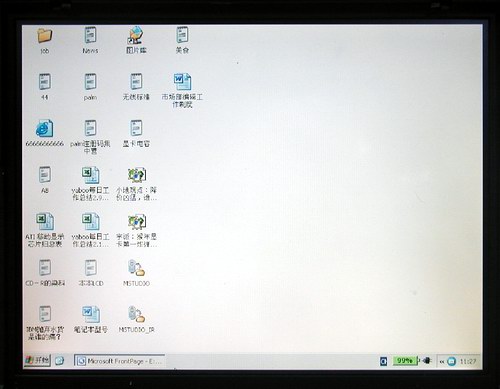Image resolution: width=500 pixels, height=389 pixels.
Task: Select the palm text file icon
Action: 90,82
